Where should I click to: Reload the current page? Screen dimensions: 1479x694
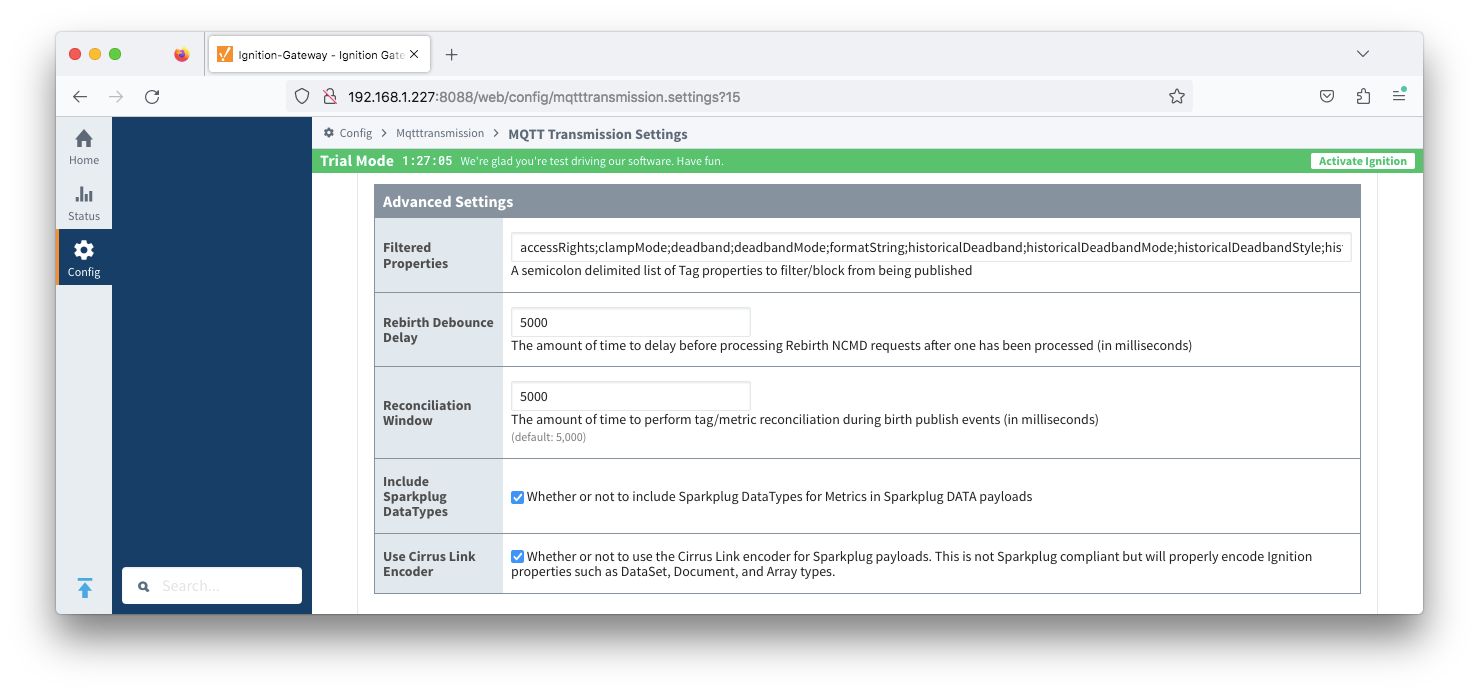[x=152, y=97]
